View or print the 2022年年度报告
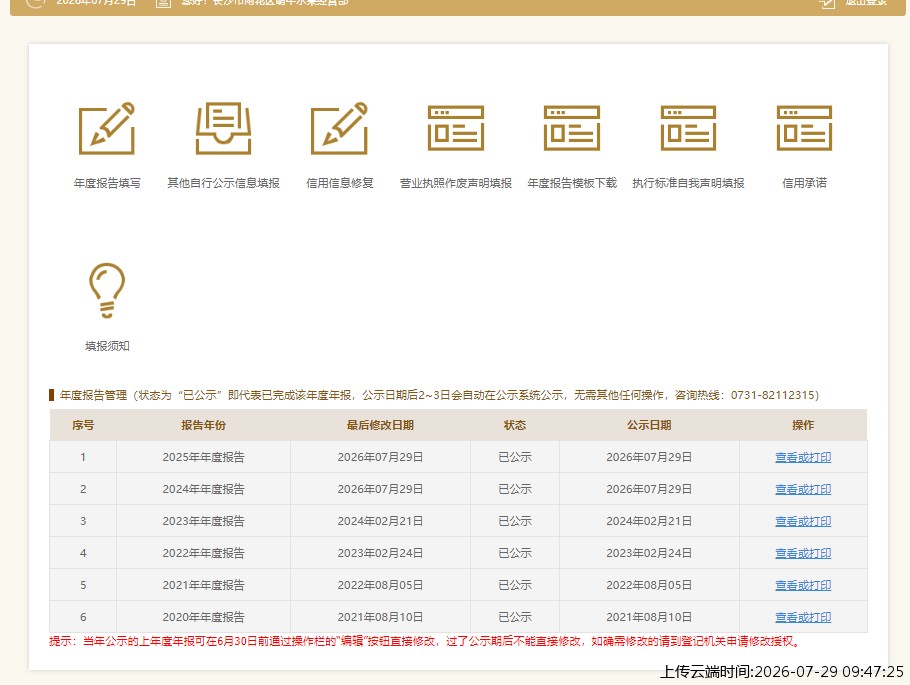 click(803, 553)
